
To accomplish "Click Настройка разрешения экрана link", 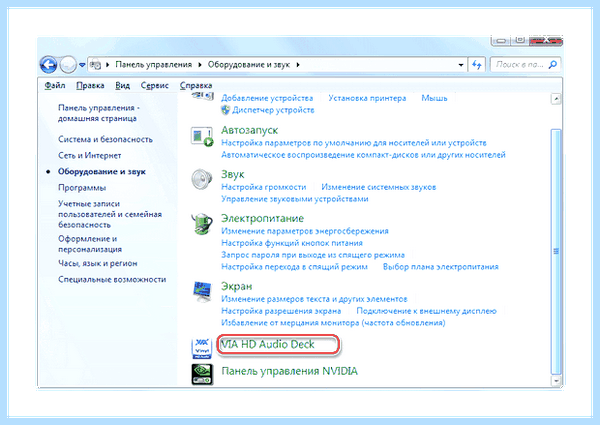I will (x=281, y=311).
